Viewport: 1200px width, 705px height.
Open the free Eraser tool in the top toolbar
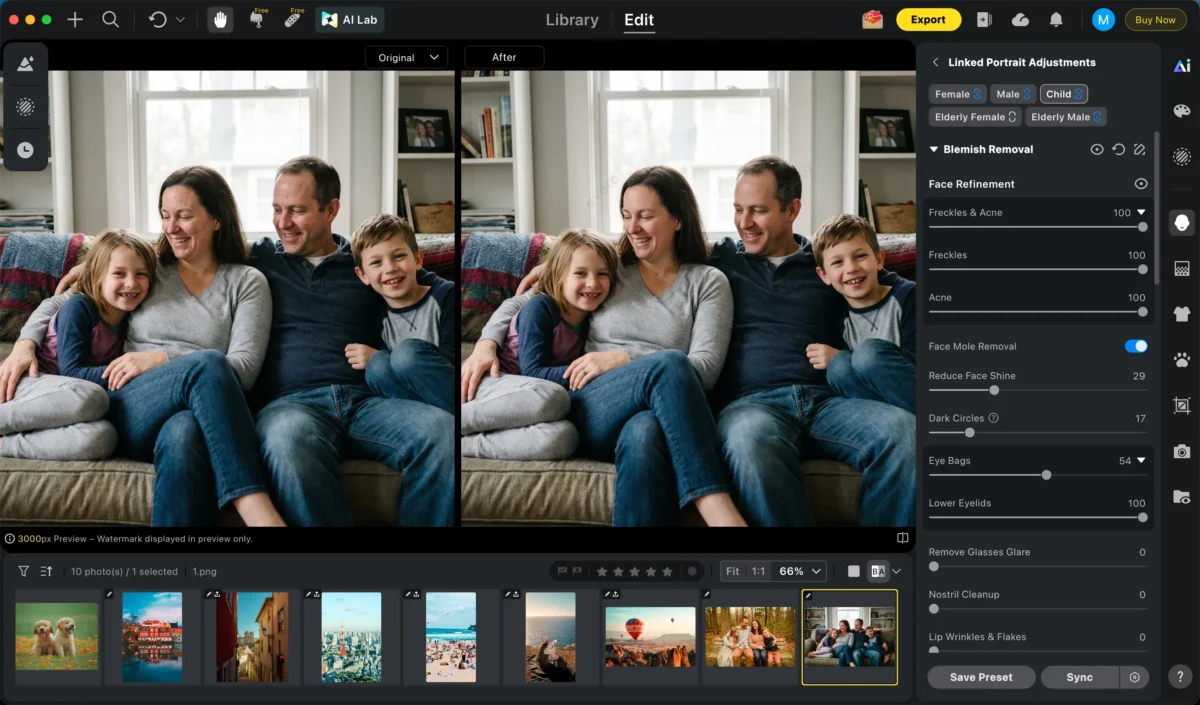coord(291,19)
